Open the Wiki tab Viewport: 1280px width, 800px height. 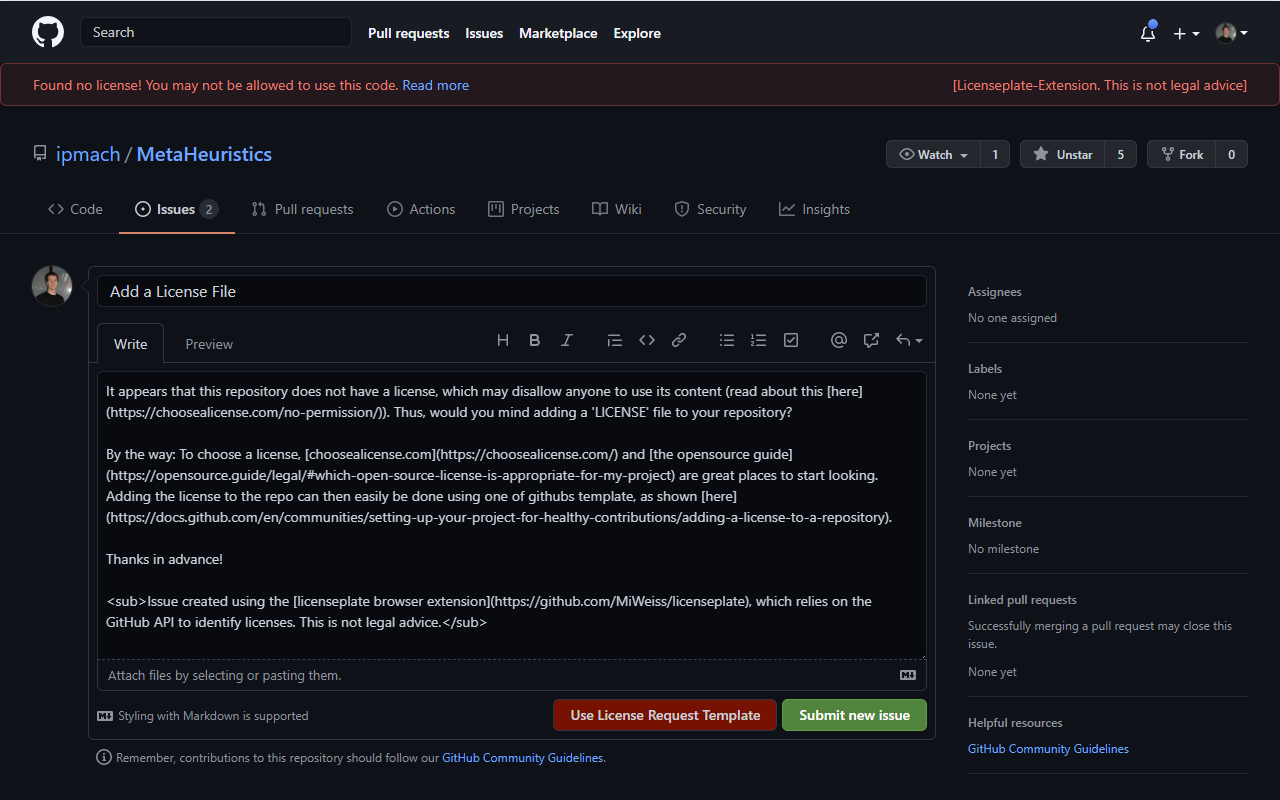tap(617, 209)
